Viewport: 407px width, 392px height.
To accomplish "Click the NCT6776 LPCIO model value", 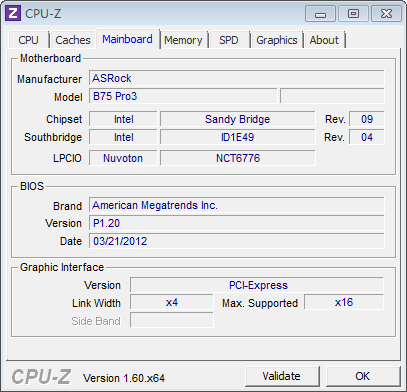I will (x=238, y=158).
